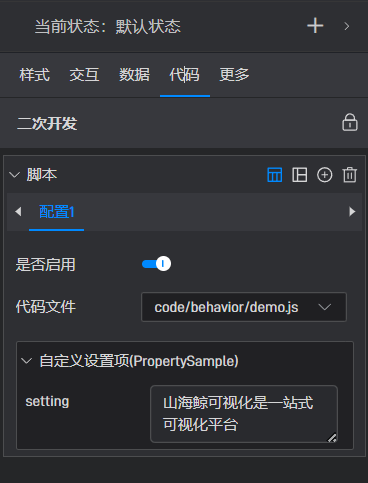Click the textarea resize handle corner
Image resolution: width=368 pixels, height=483 pixels.
[332, 437]
